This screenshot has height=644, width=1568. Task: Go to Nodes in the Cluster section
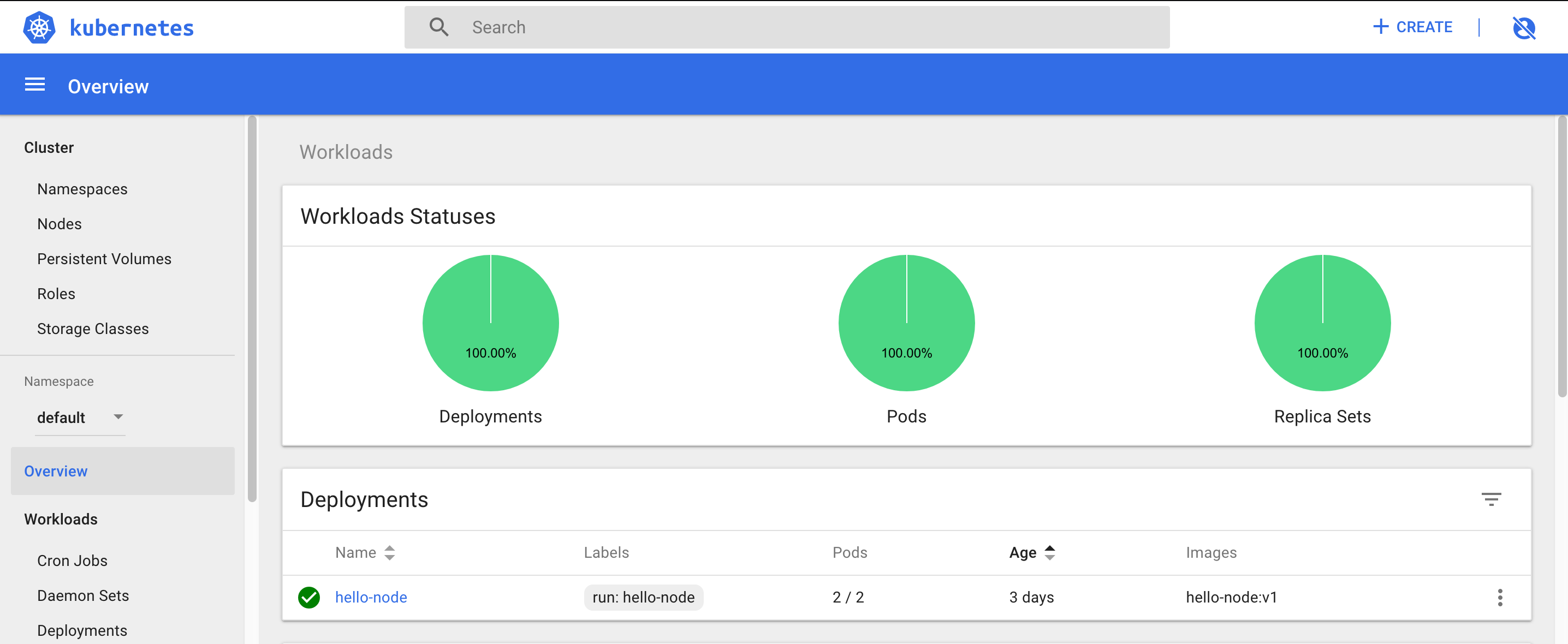(x=59, y=224)
